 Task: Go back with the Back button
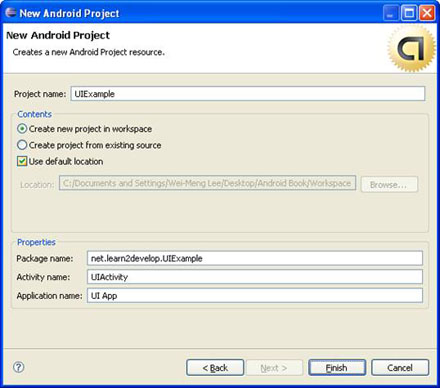[215, 368]
